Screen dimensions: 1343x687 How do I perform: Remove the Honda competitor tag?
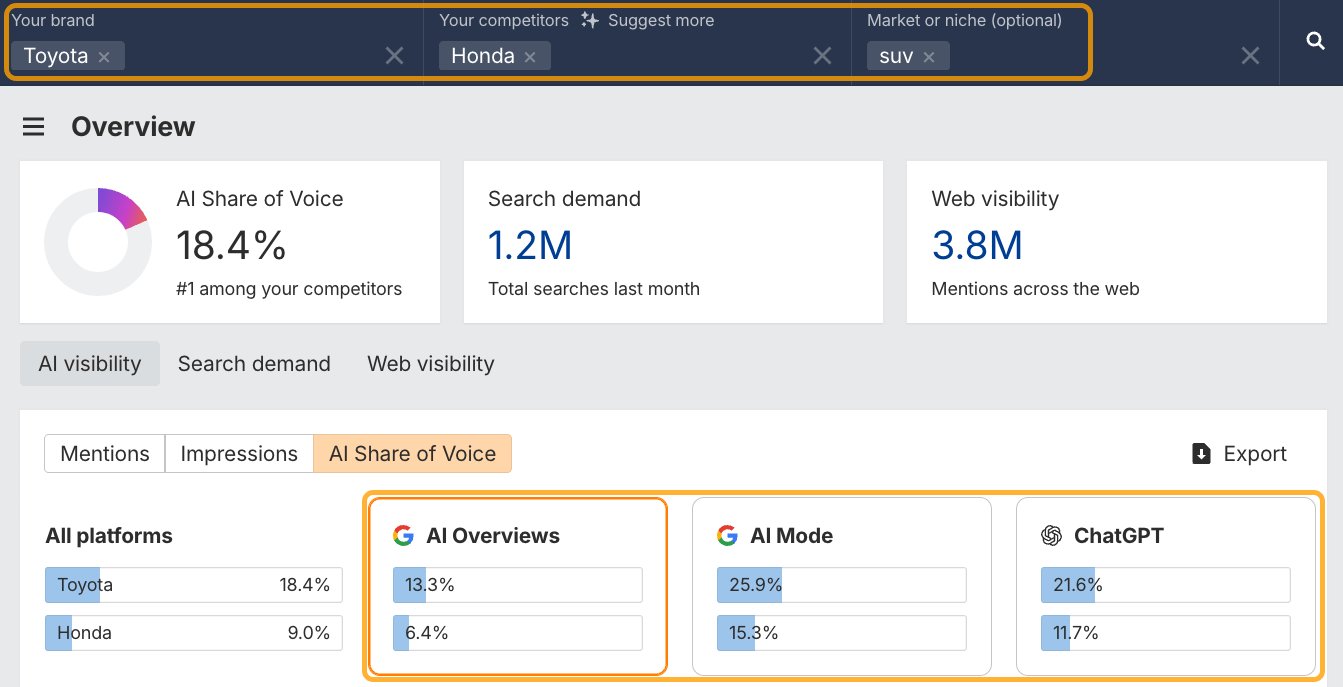529,56
